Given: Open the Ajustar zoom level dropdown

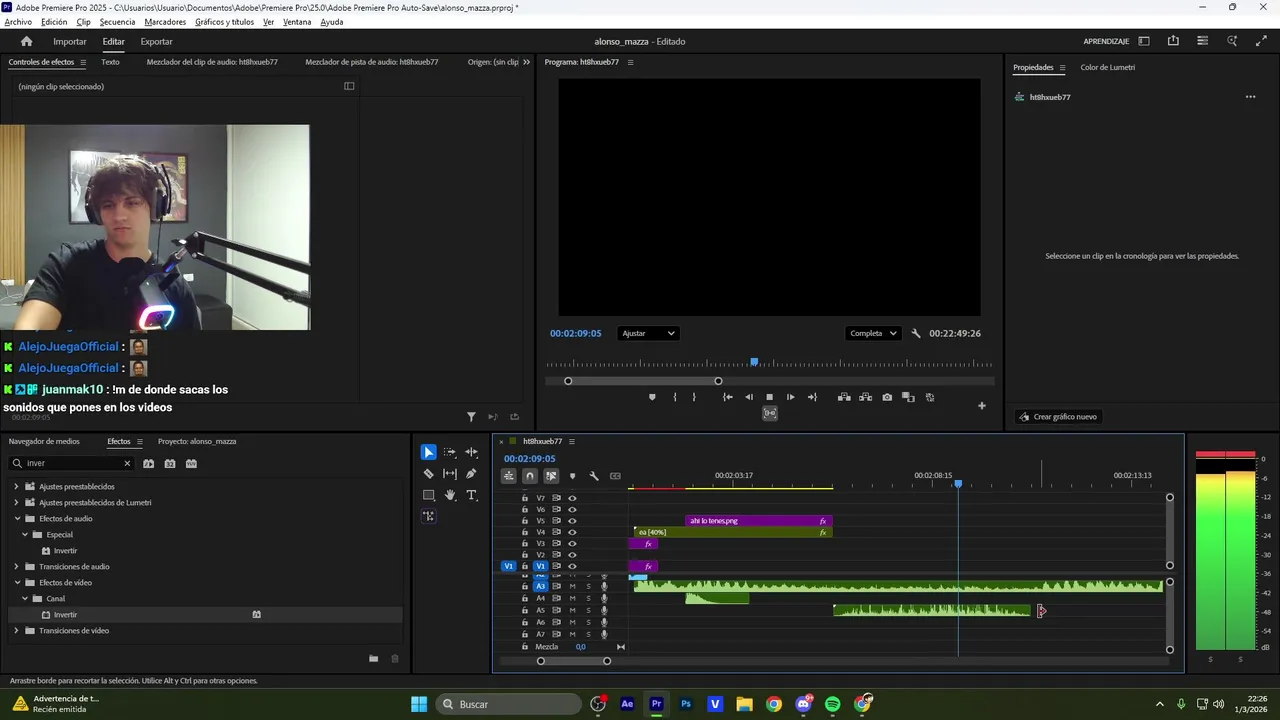Looking at the screenshot, I should click(x=648, y=333).
